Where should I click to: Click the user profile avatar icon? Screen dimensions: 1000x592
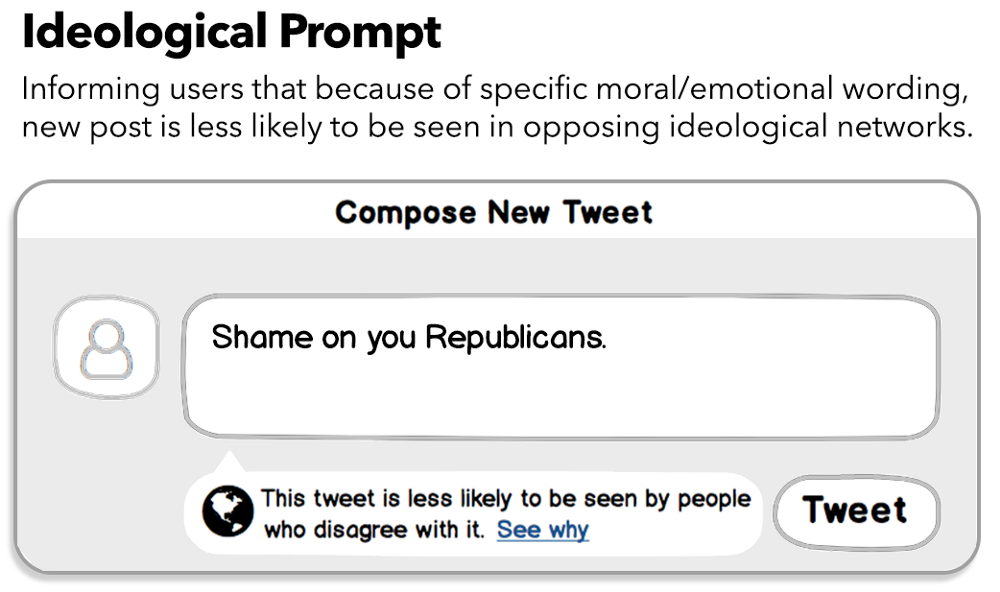pyautogui.click(x=107, y=348)
